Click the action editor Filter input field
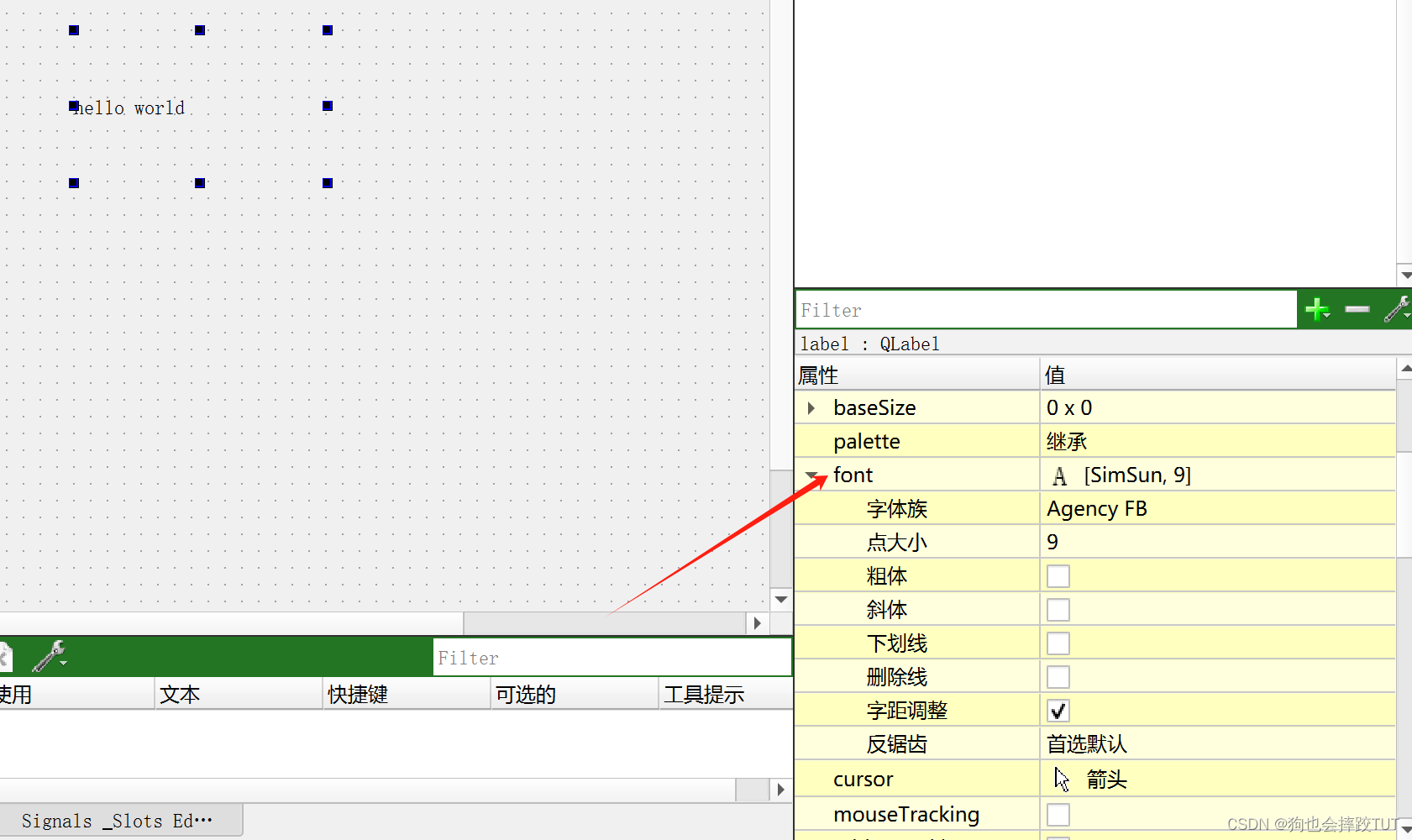 612,658
